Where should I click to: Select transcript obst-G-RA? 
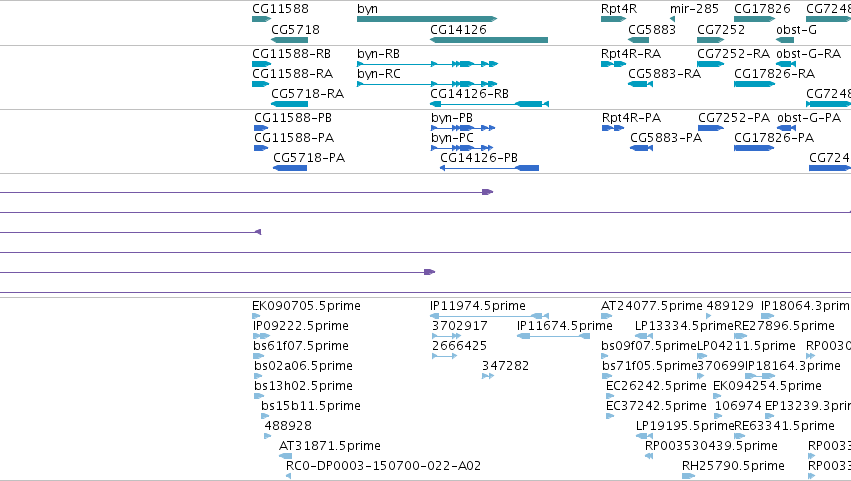click(x=809, y=54)
